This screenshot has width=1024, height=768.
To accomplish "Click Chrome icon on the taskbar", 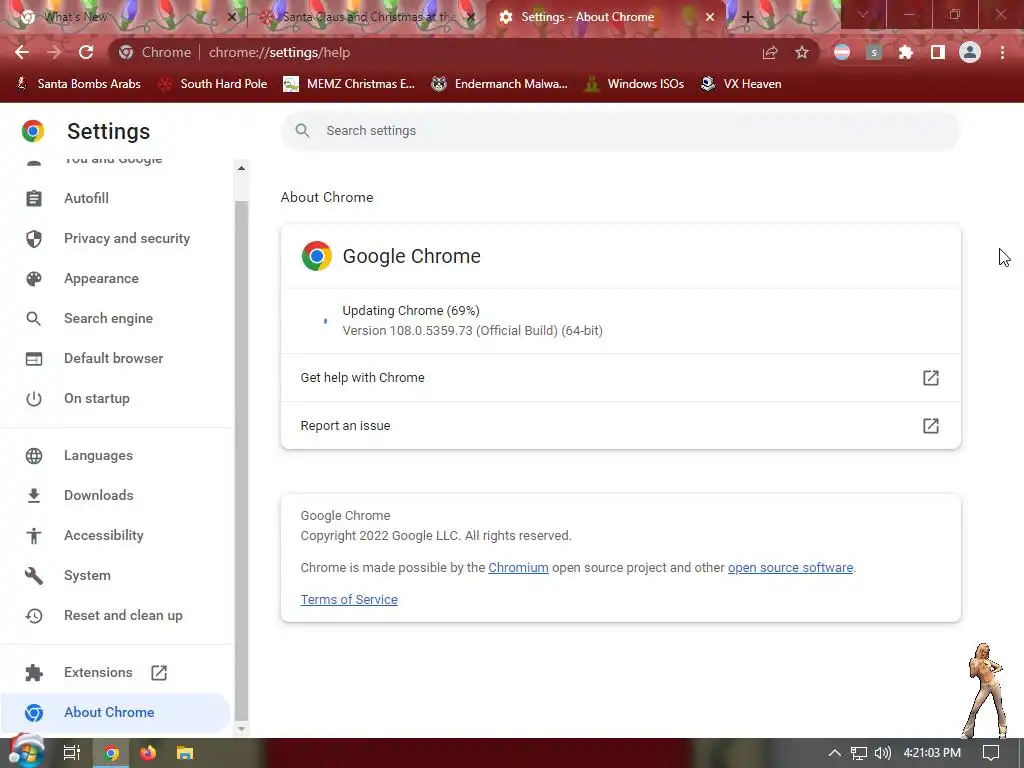I will [111, 753].
